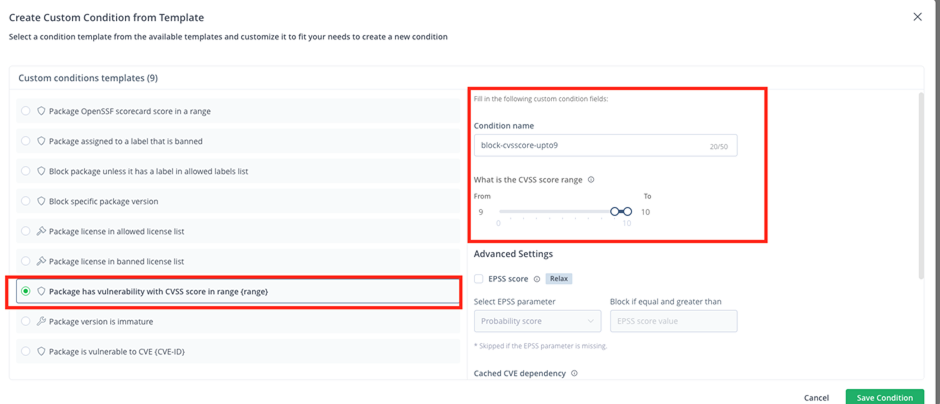The width and height of the screenshot is (940, 404).
Task: Click the Relax tag next to EPSS score
Action: click(560, 279)
